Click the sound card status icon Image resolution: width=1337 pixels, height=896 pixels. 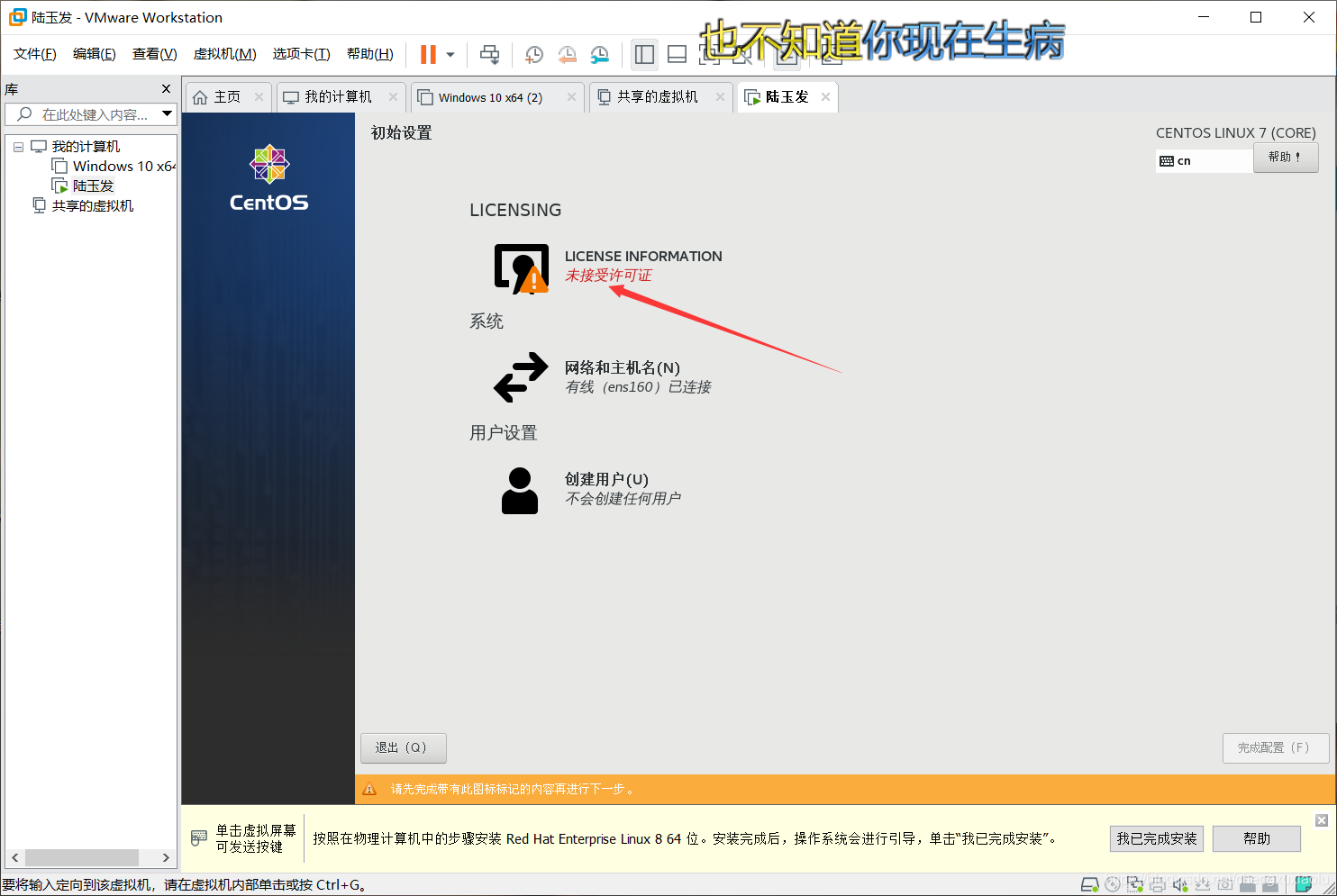(1180, 884)
